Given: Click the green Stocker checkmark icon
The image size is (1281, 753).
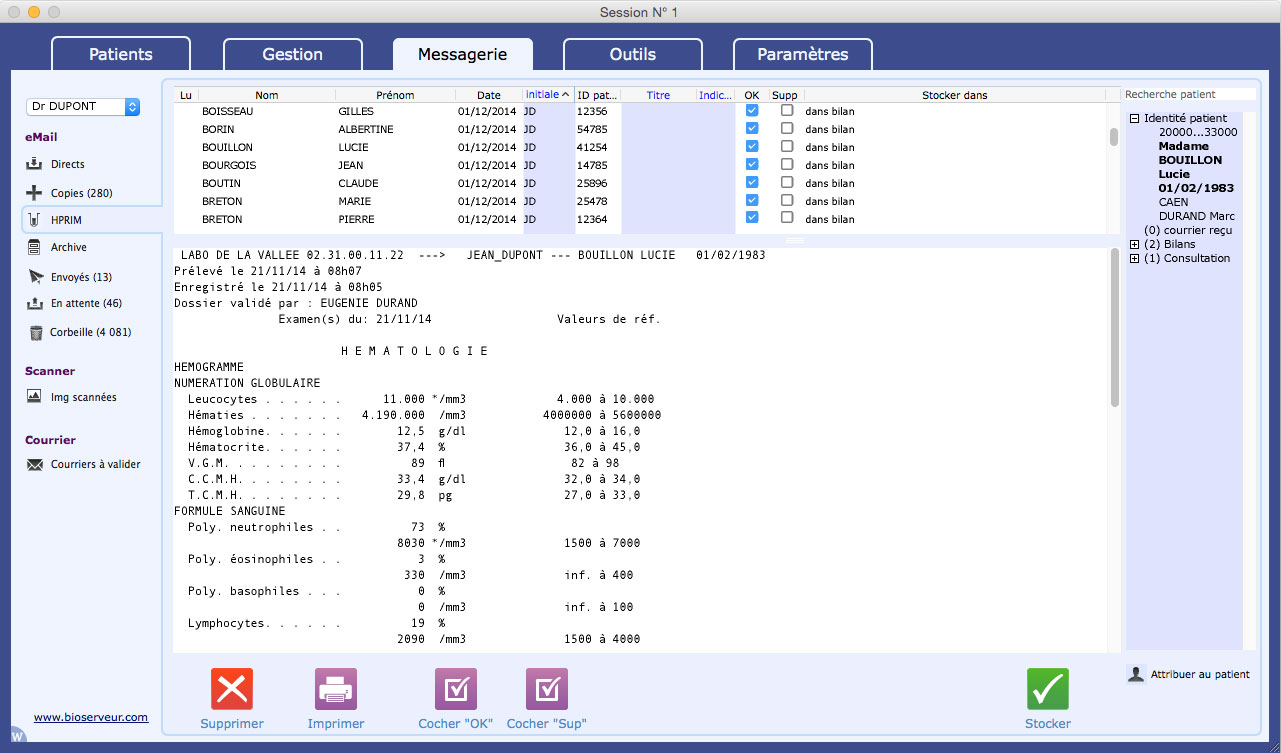Looking at the screenshot, I should coord(1048,689).
